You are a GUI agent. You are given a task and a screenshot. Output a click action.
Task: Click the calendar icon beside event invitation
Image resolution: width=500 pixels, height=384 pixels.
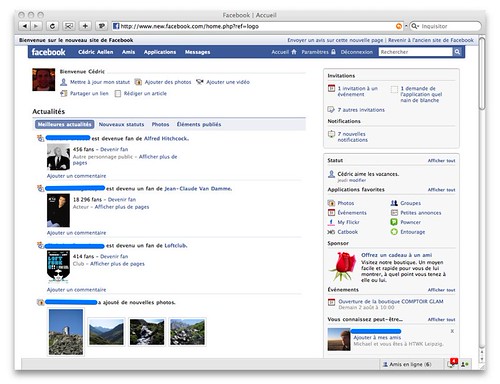[x=331, y=88]
